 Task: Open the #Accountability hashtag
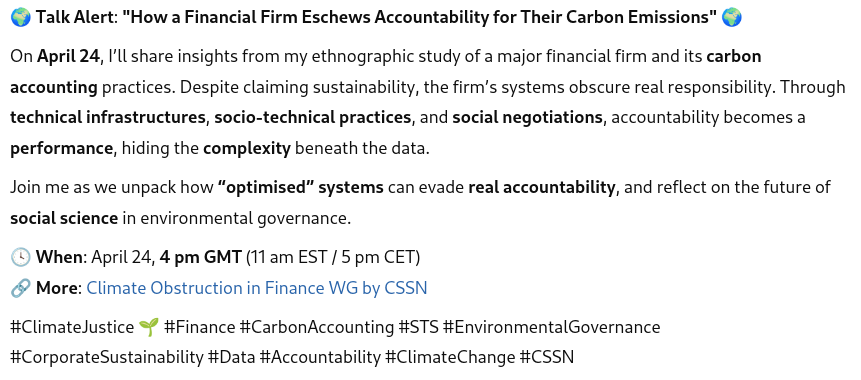[320, 357]
